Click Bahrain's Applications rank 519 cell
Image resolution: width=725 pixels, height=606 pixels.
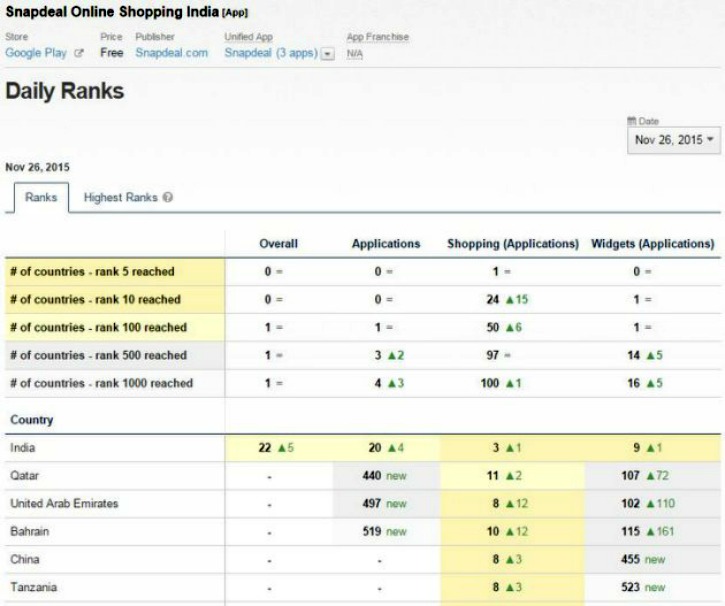[x=386, y=532]
